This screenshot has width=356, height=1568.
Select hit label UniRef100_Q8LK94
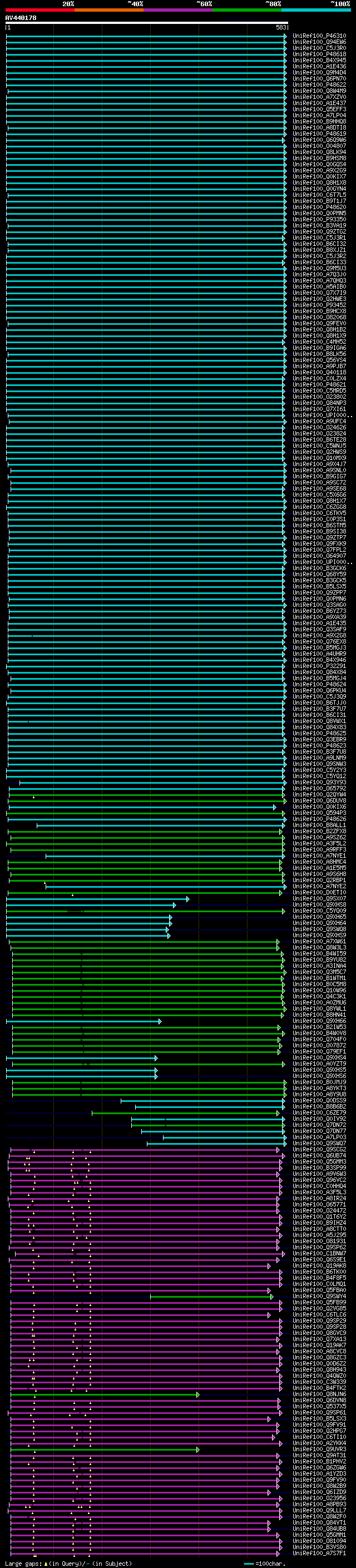pyautogui.click(x=319, y=151)
